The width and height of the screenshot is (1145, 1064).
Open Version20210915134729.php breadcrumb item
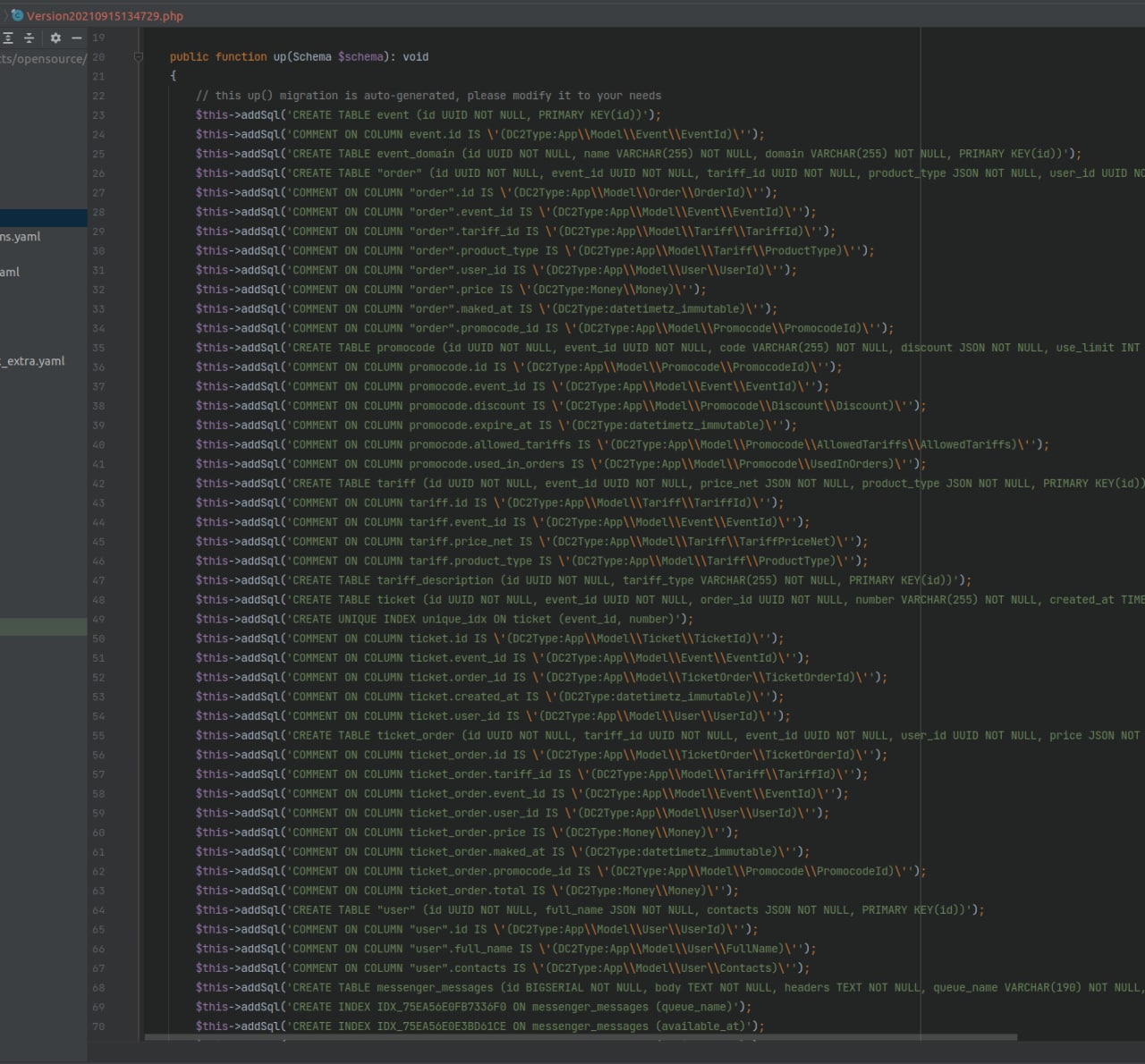click(x=105, y=15)
